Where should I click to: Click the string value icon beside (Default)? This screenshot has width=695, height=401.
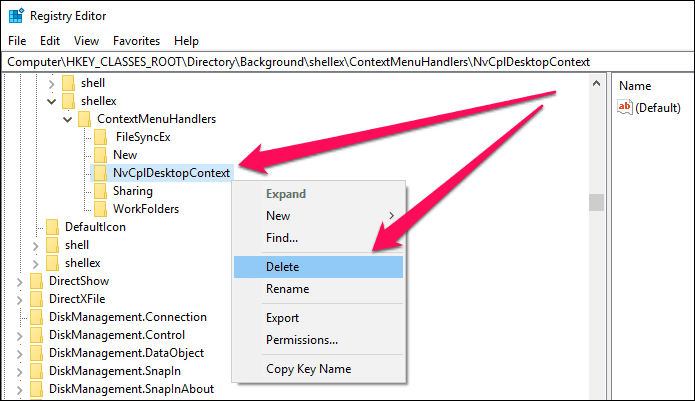point(625,107)
